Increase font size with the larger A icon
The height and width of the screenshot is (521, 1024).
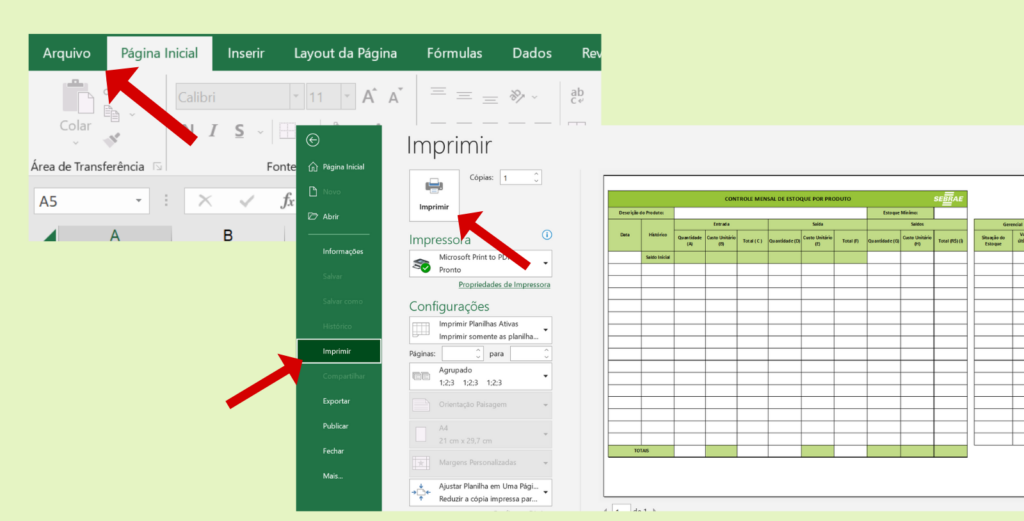(x=369, y=97)
